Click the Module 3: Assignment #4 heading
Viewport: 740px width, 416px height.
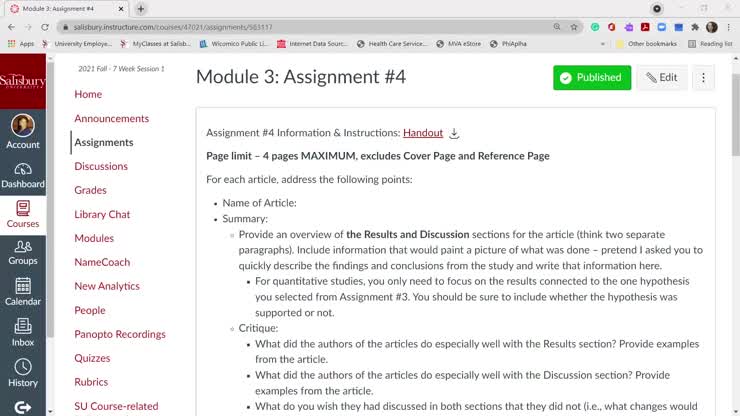tap(301, 77)
